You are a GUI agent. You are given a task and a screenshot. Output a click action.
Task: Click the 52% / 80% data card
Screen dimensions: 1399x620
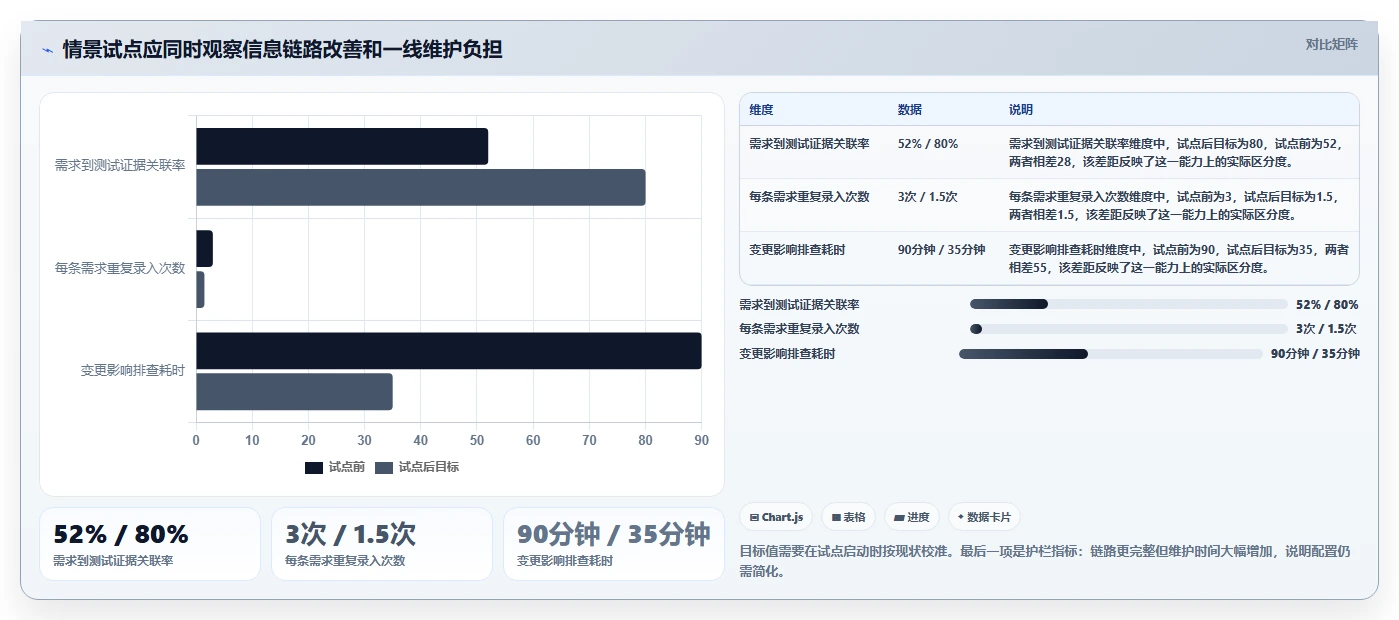(150, 544)
